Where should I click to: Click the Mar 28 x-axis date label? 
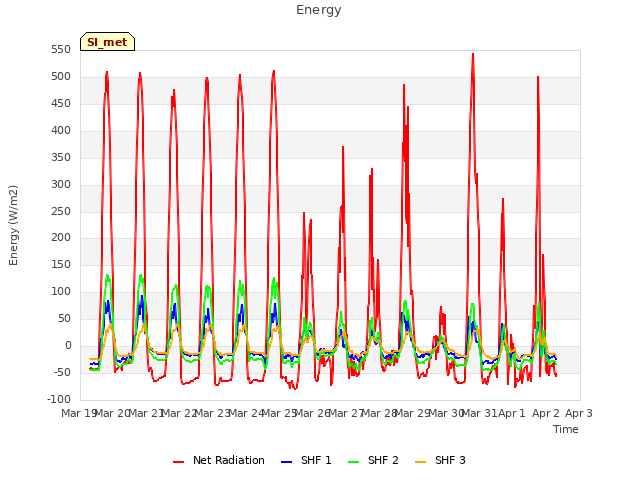click(x=379, y=413)
